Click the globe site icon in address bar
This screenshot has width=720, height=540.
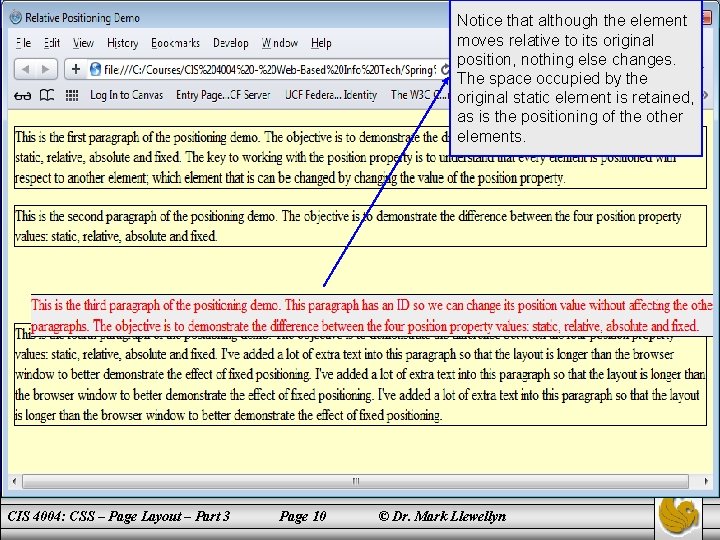pyautogui.click(x=95, y=69)
